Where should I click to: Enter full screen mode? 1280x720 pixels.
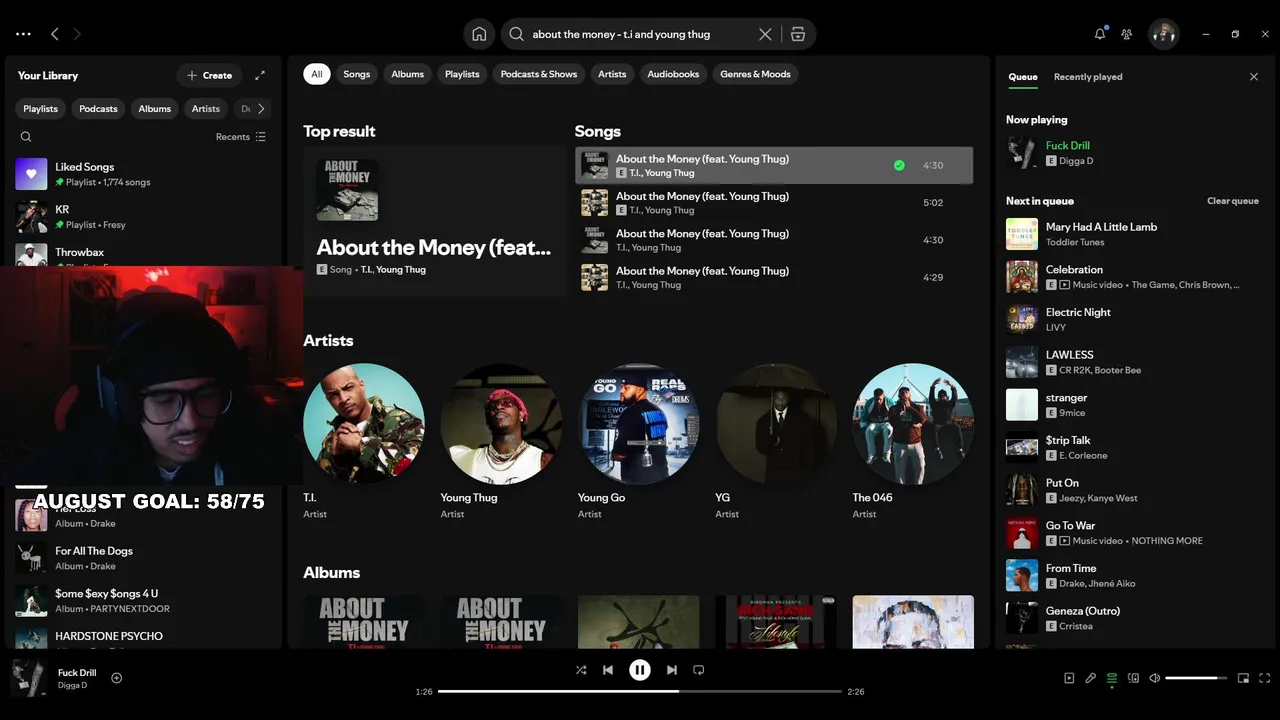(x=1265, y=678)
